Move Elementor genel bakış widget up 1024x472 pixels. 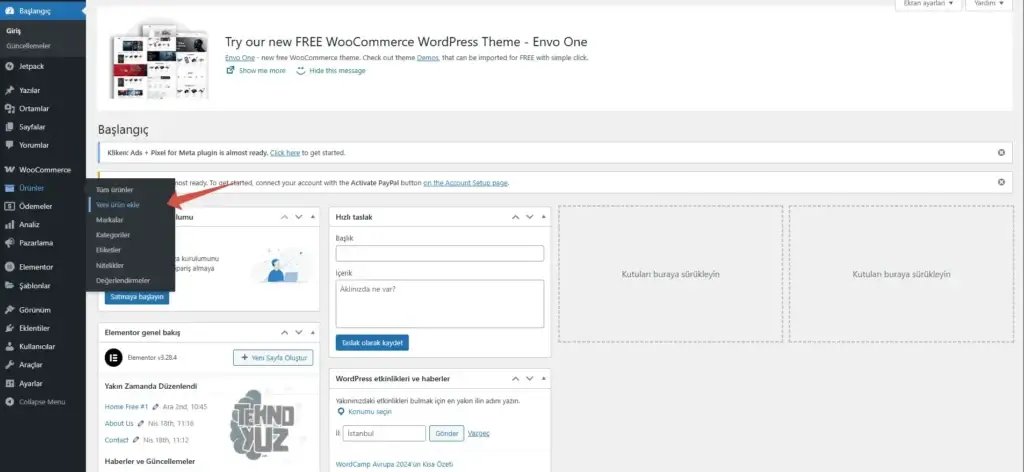pyautogui.click(x=284, y=332)
